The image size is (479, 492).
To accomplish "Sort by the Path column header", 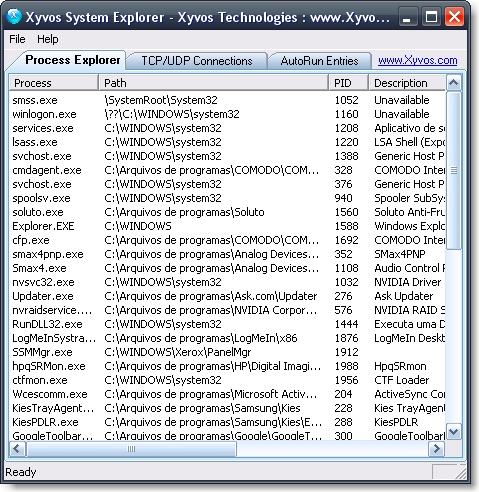I will point(214,83).
